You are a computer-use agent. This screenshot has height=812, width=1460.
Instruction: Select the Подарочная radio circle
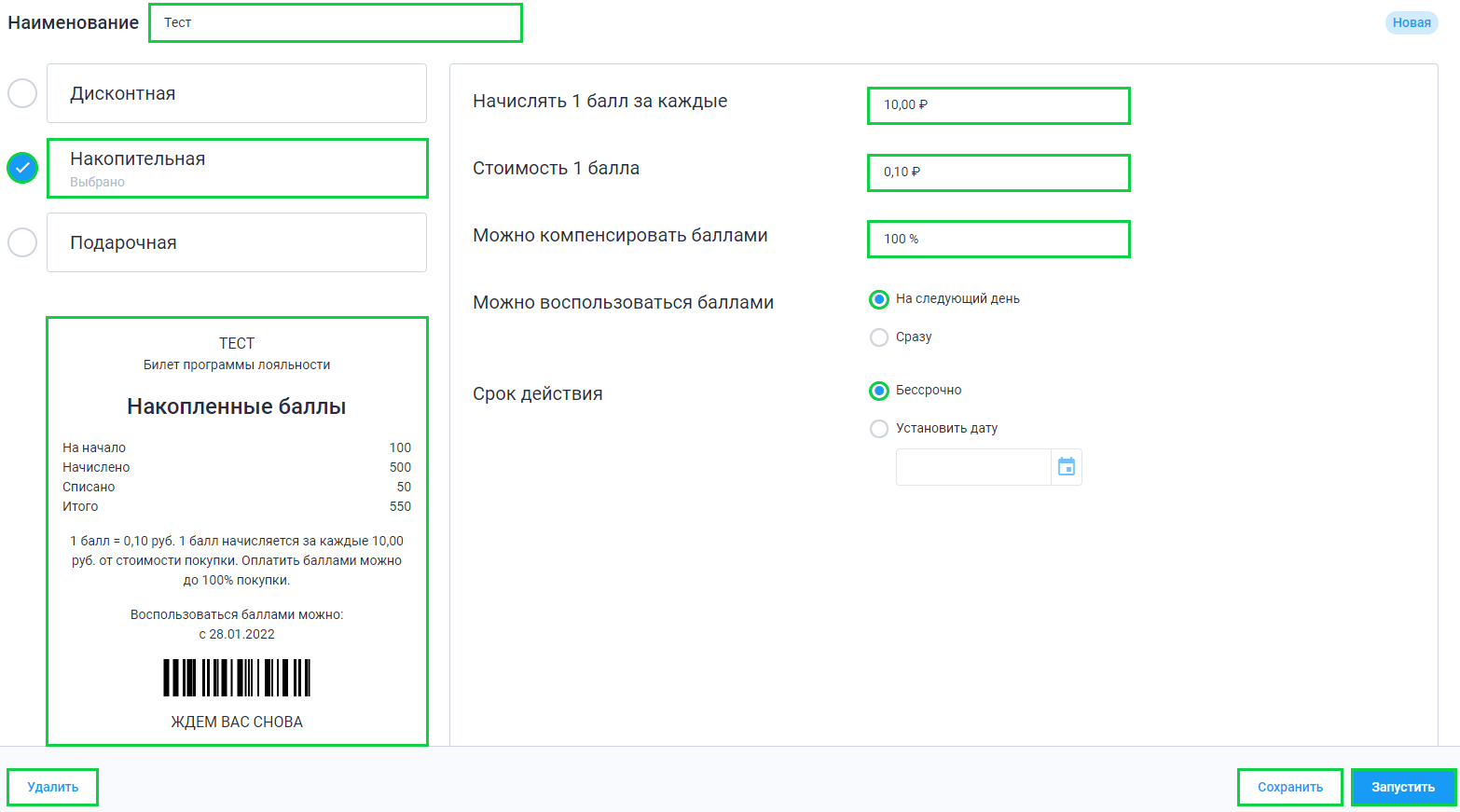[22, 242]
